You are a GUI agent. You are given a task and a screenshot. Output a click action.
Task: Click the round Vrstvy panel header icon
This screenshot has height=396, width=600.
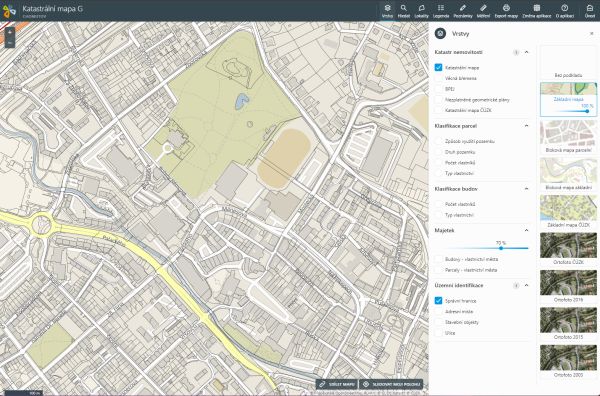point(440,34)
